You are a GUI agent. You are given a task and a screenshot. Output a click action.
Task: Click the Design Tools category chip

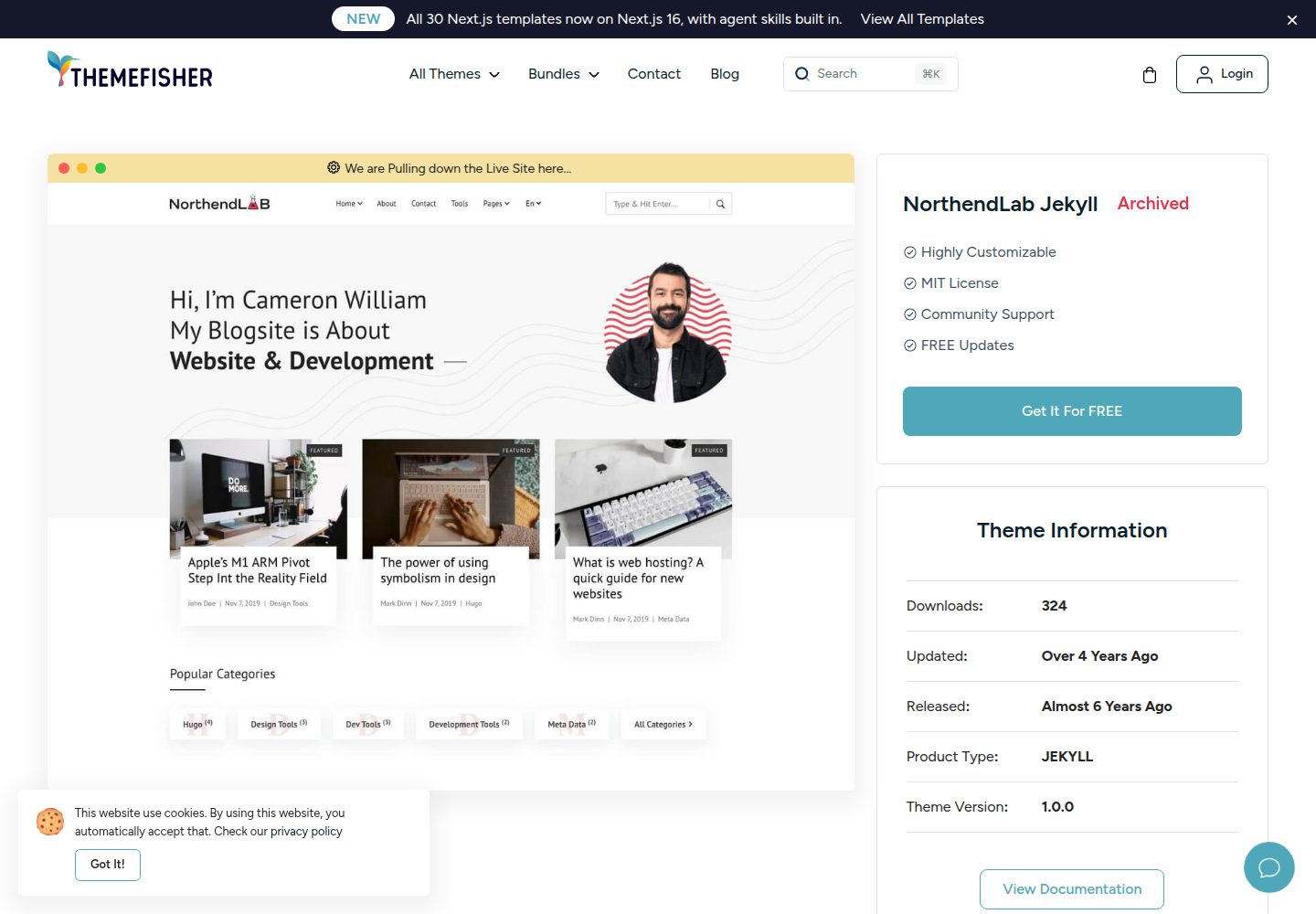[x=279, y=725]
